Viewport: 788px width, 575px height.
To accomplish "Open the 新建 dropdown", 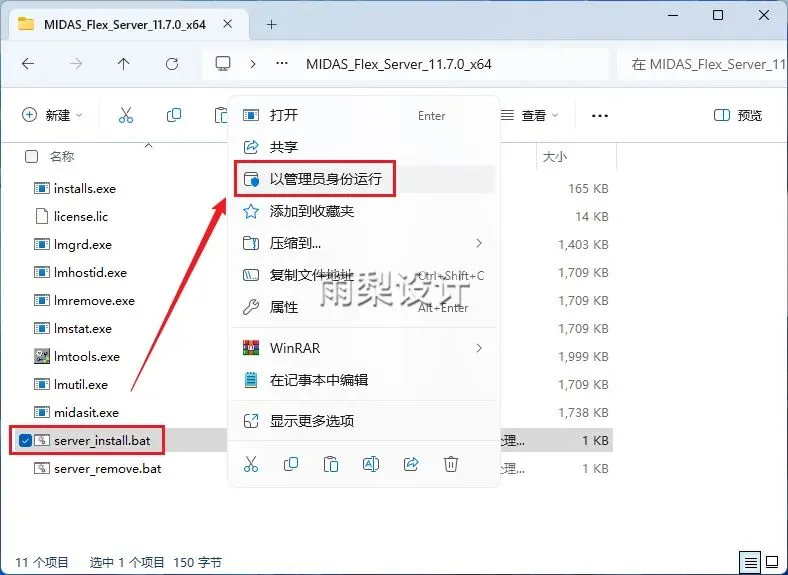I will pos(52,115).
